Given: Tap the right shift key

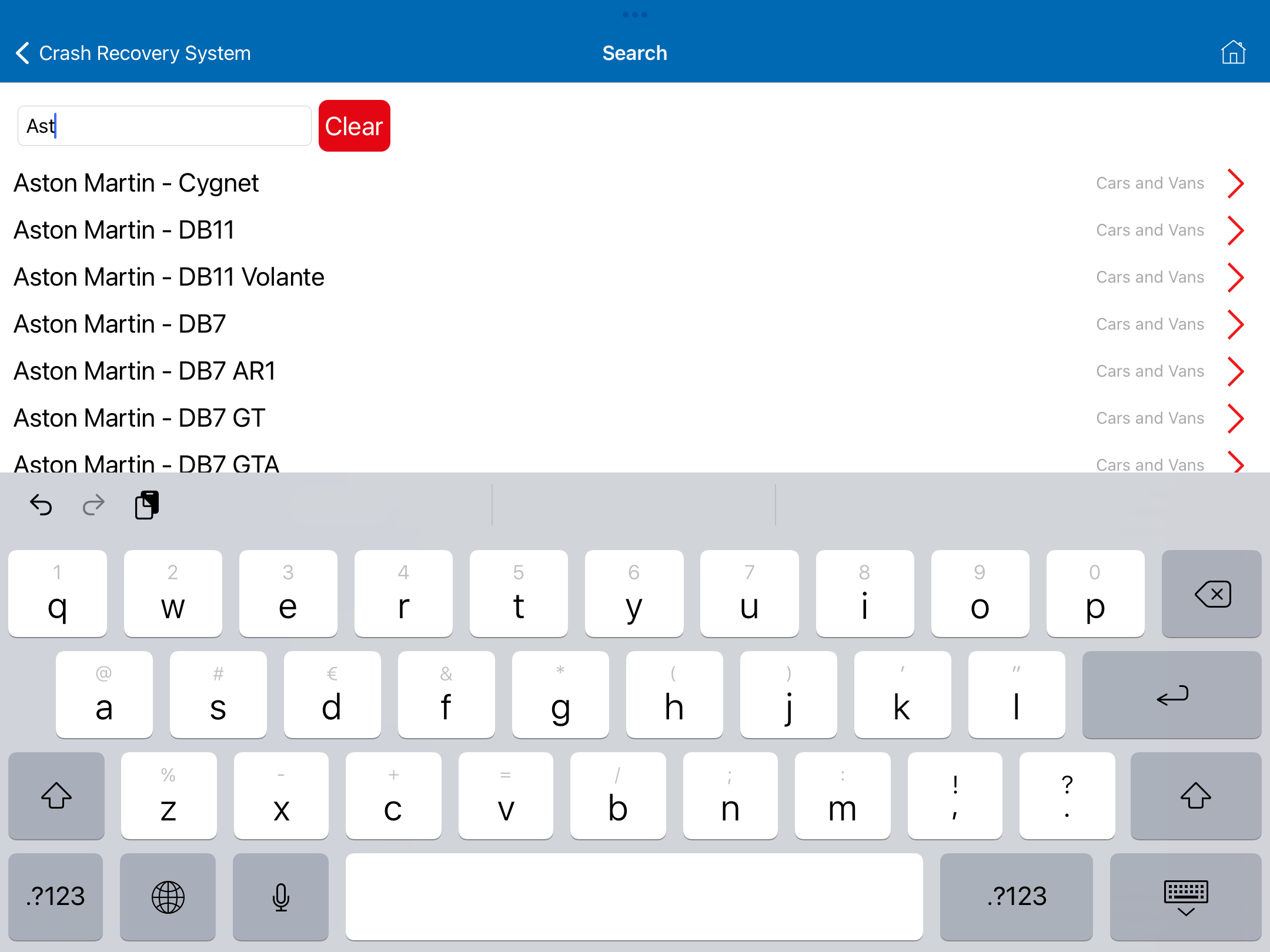Looking at the screenshot, I should tap(1196, 796).
